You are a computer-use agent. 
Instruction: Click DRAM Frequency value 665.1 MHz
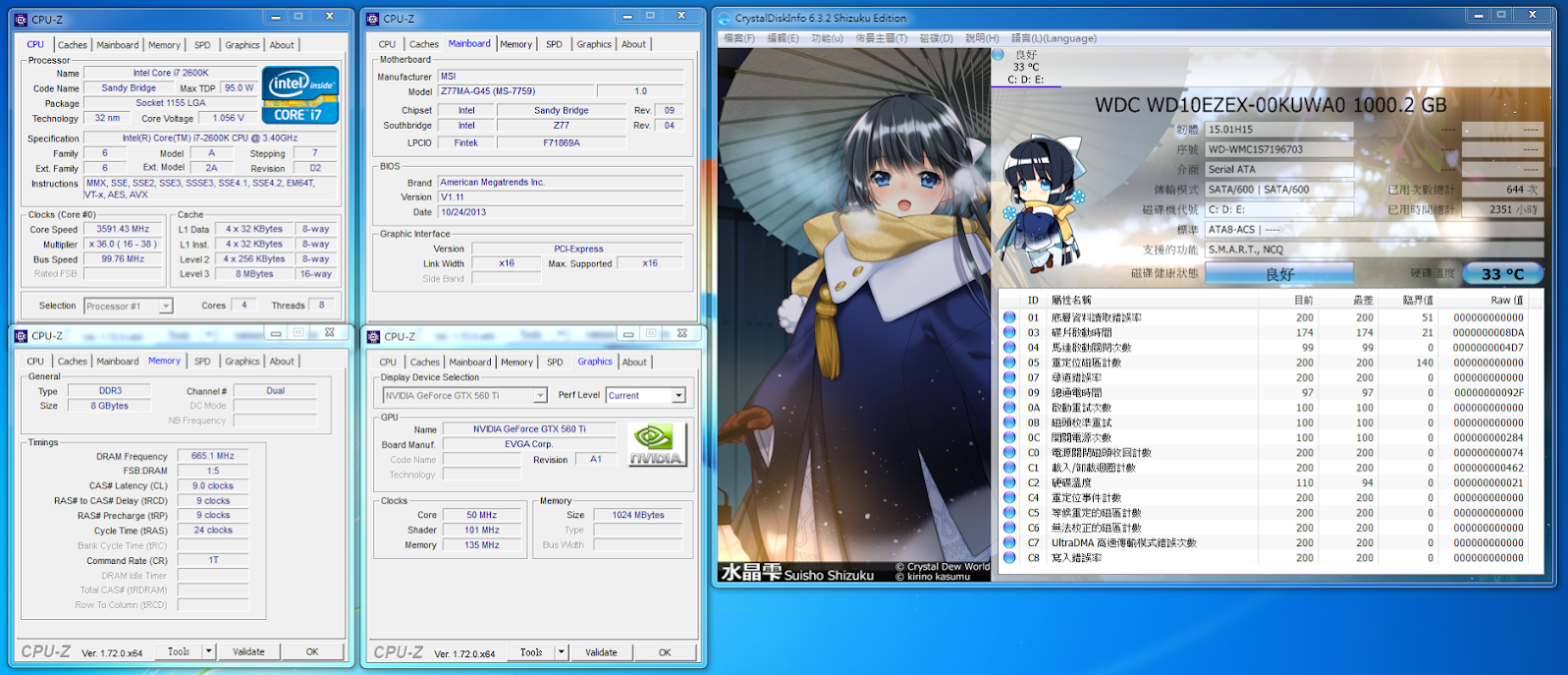(213, 456)
